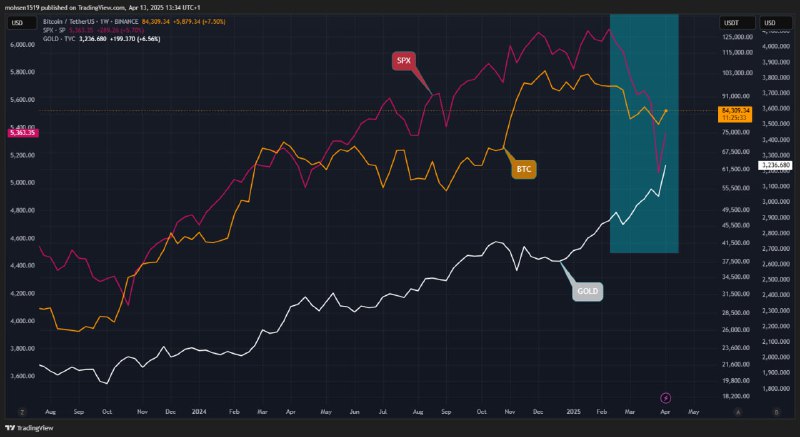Screen dimensions: 800x437
Task: Click the pink 5,363.35 price tag
Action: [x=23, y=133]
